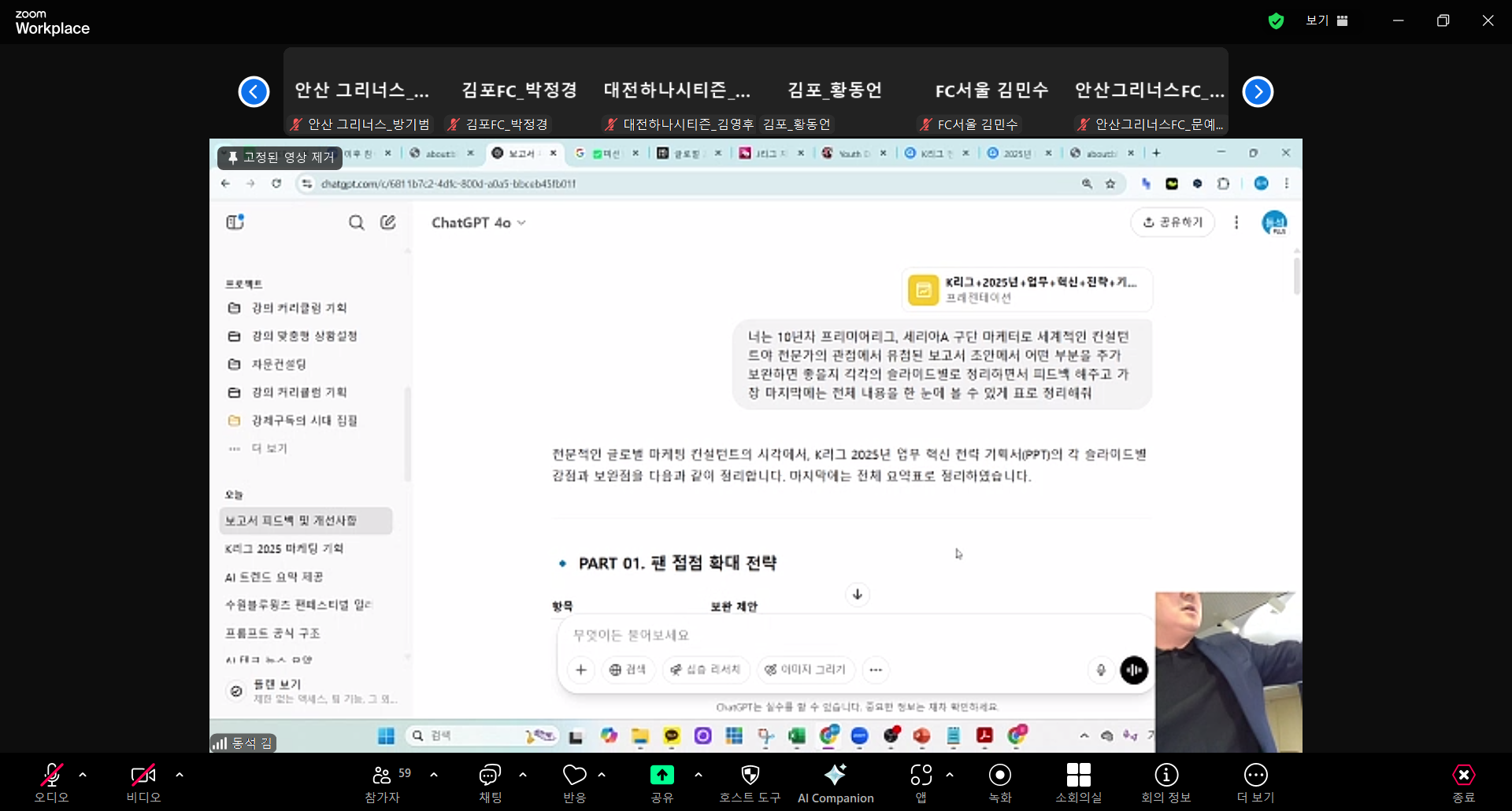Image resolution: width=1512 pixels, height=811 pixels.
Task: Click the green encryption shield icon
Action: tap(1277, 21)
